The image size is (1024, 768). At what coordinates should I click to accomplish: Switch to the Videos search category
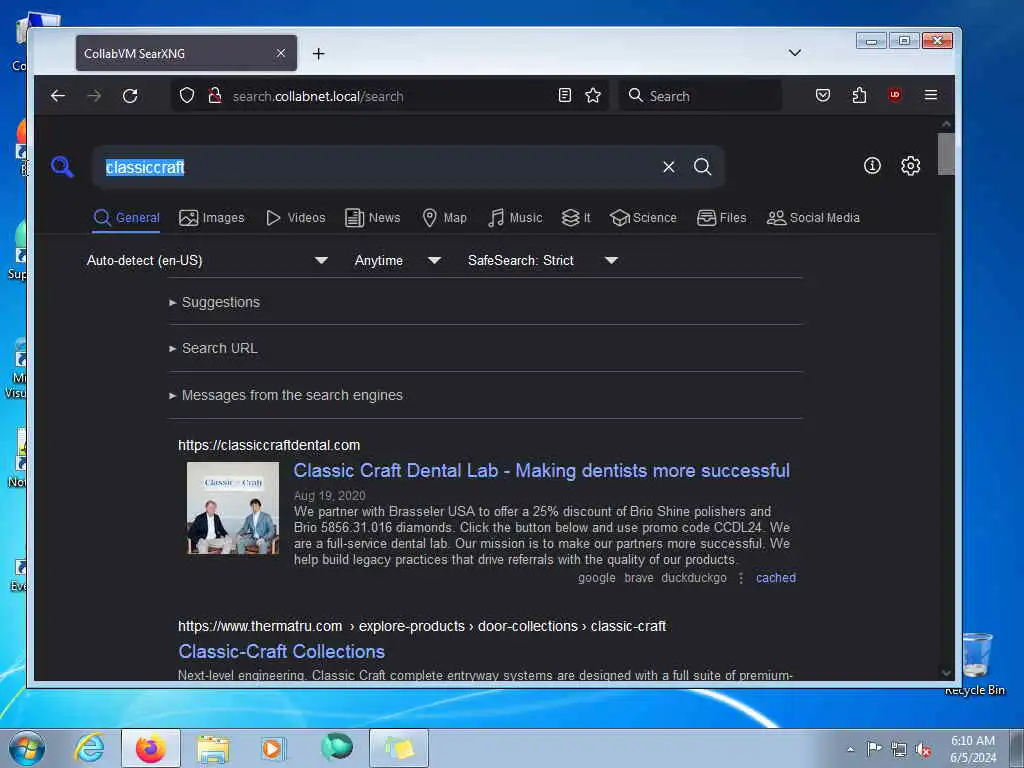coord(296,218)
